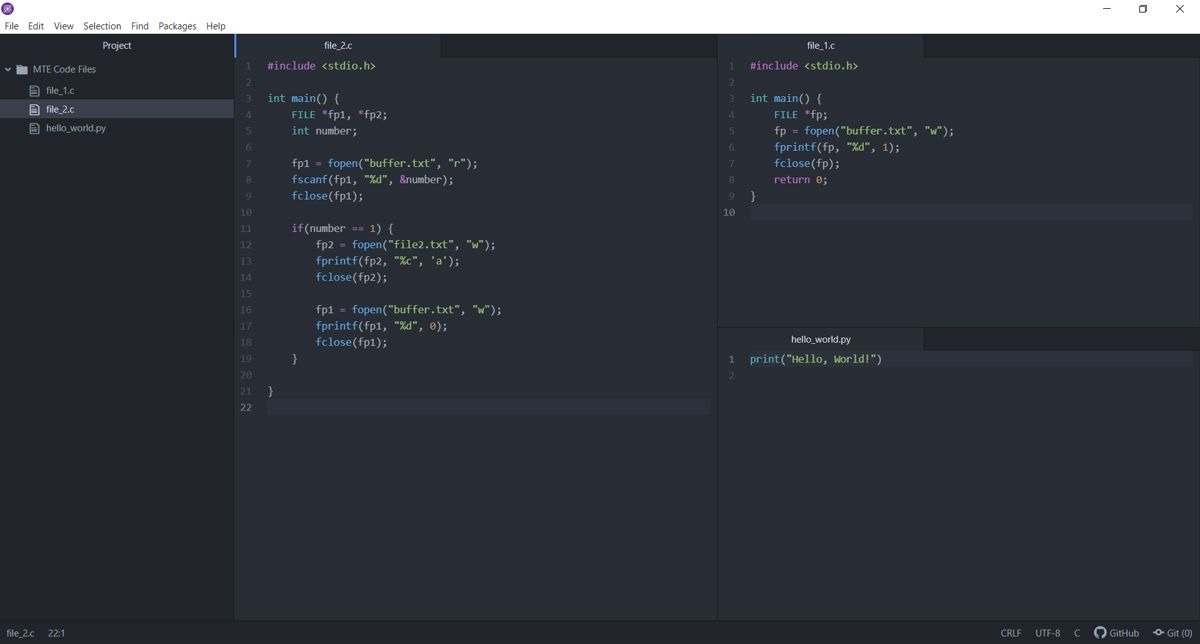Click the GitHub icon in status bar
This screenshot has width=1200, height=644.
(1100, 633)
